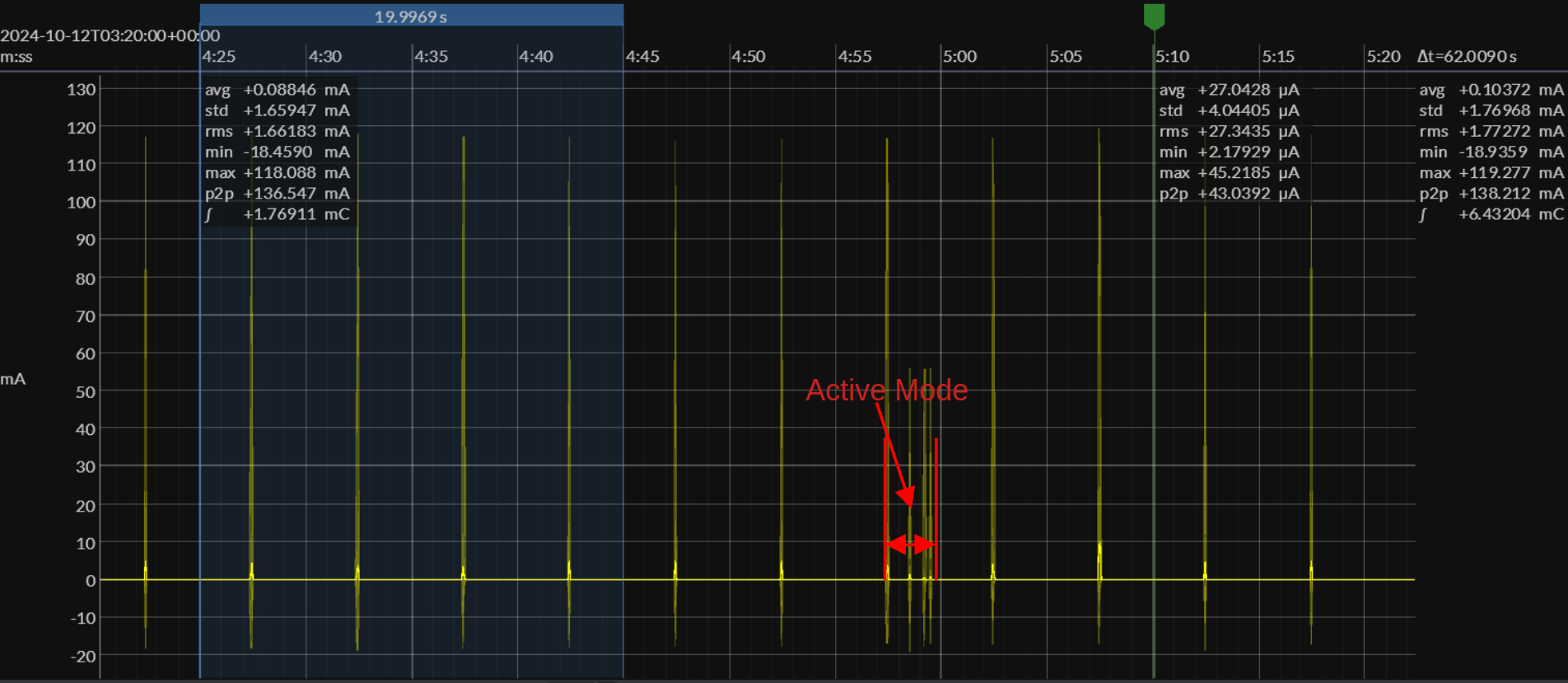Click the 2024-10-12T03:20:00 timestamp label
Viewport: 1568px width, 683px height.
click(x=110, y=35)
